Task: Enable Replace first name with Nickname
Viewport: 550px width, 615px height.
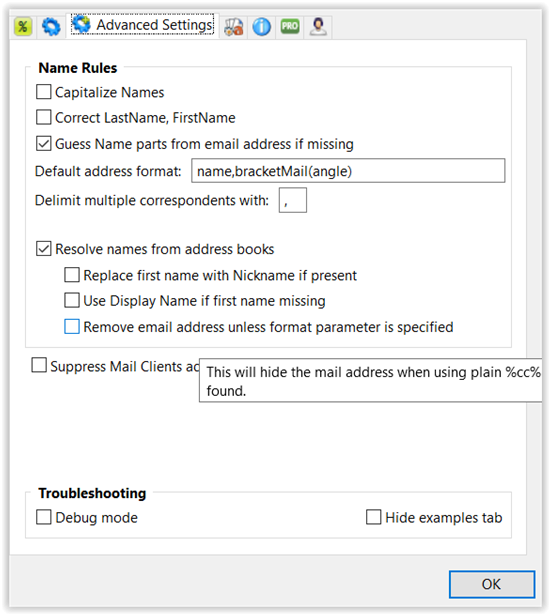Action: (x=72, y=275)
